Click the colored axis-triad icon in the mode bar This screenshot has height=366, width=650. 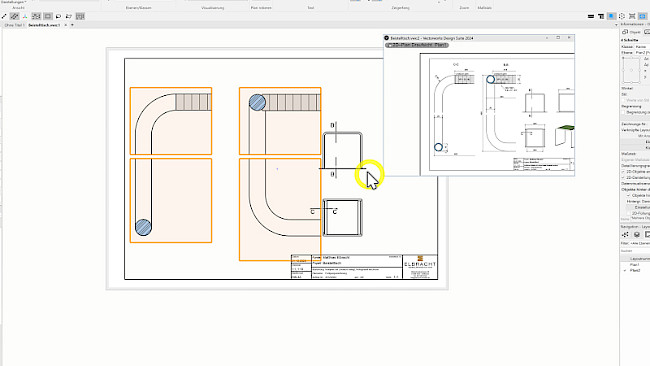click(25, 16)
